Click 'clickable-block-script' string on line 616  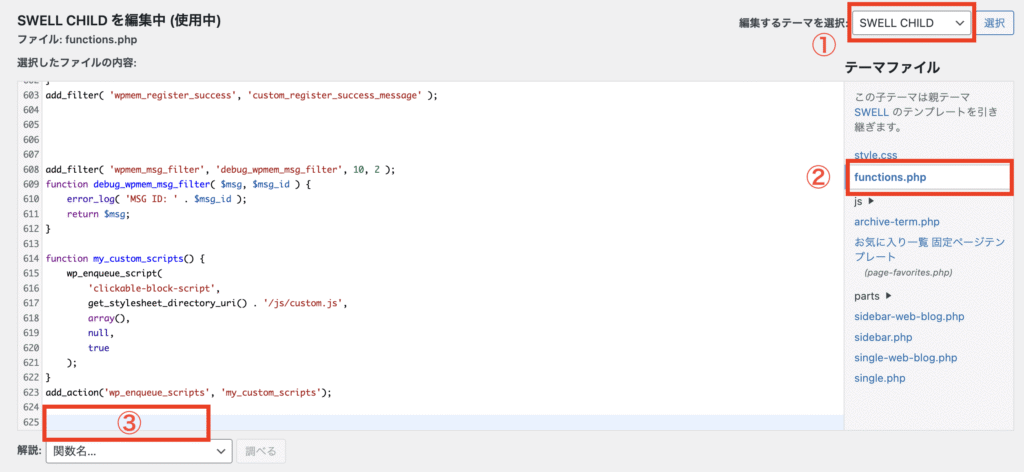[150, 289]
